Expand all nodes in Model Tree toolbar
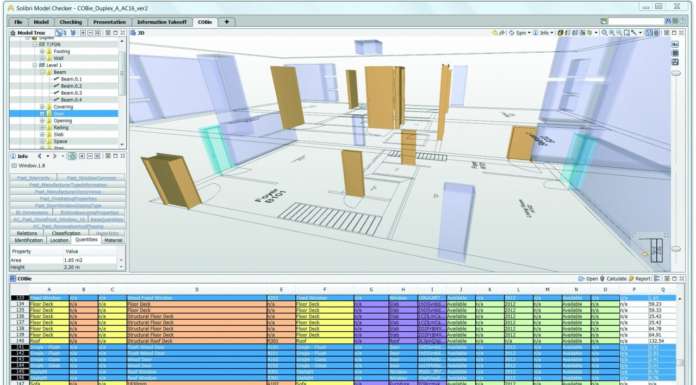Image resolution: width=696 pixels, height=385 pixels. click(83, 33)
